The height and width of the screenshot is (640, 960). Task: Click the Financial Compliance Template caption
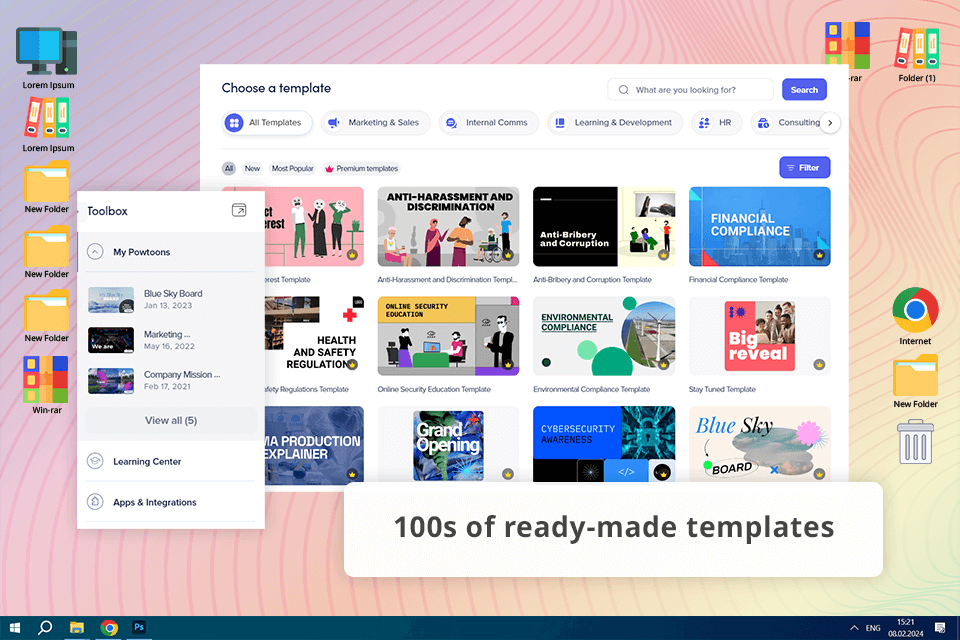[738, 279]
